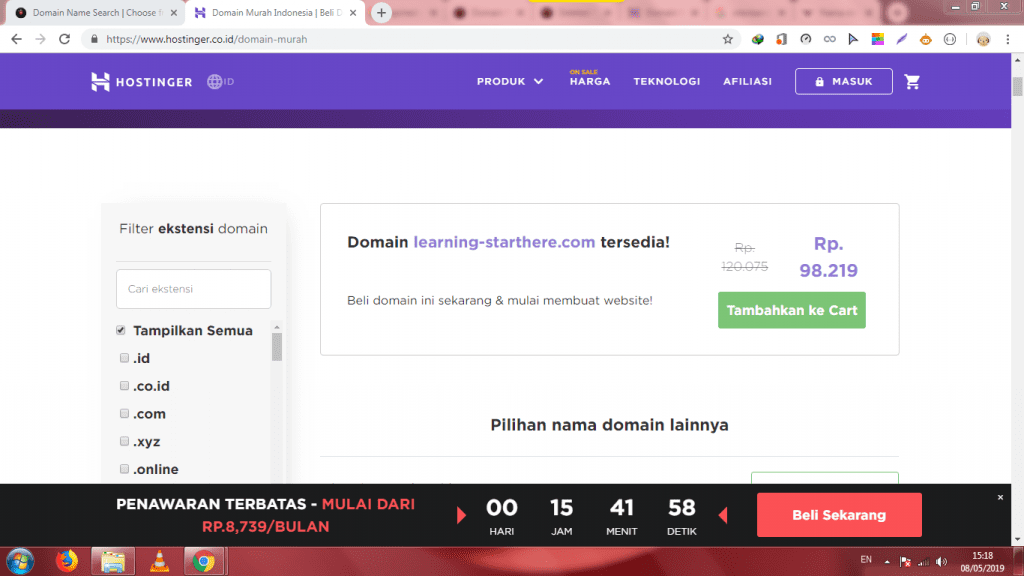The image size is (1024, 576).
Task: Click the purple feather extension icon
Action: [x=902, y=39]
